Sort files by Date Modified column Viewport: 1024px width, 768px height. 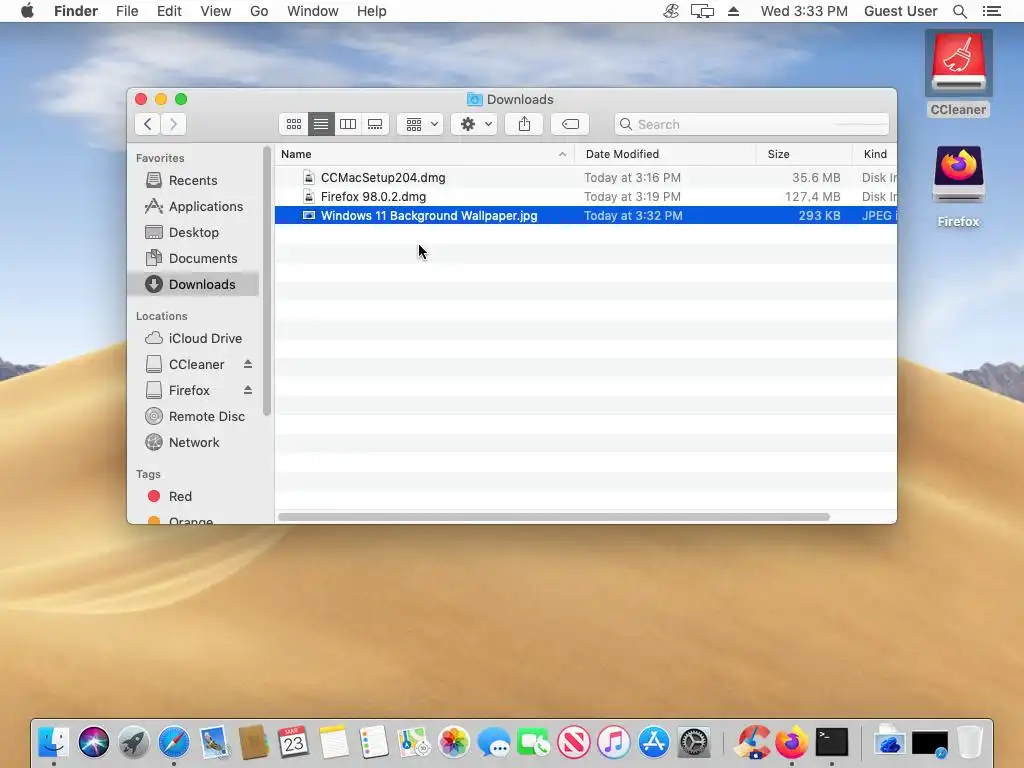[x=665, y=154]
